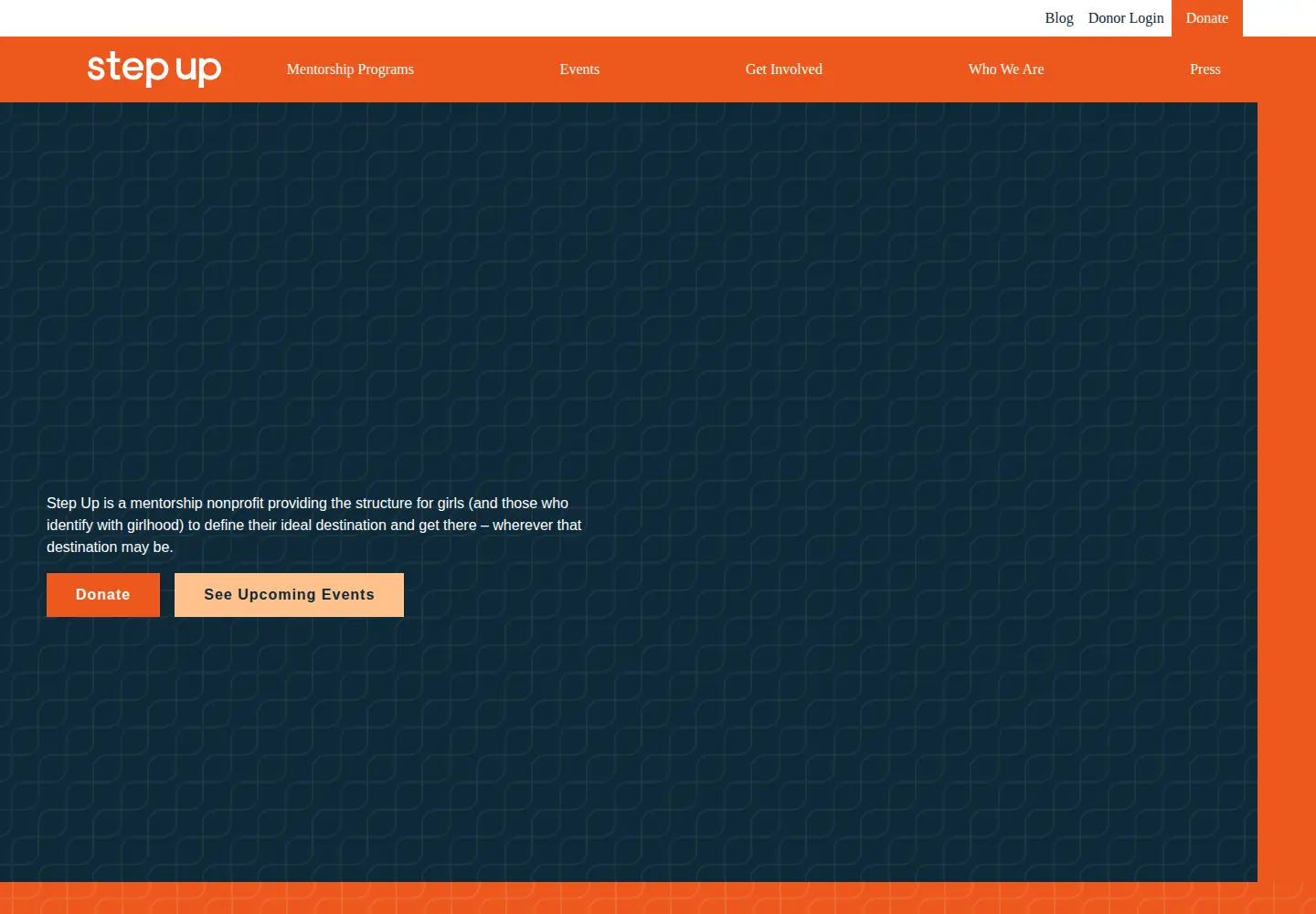Select the mentorship nonprofit description paragraph
Viewport: 1316px width, 914px height.
click(x=314, y=525)
